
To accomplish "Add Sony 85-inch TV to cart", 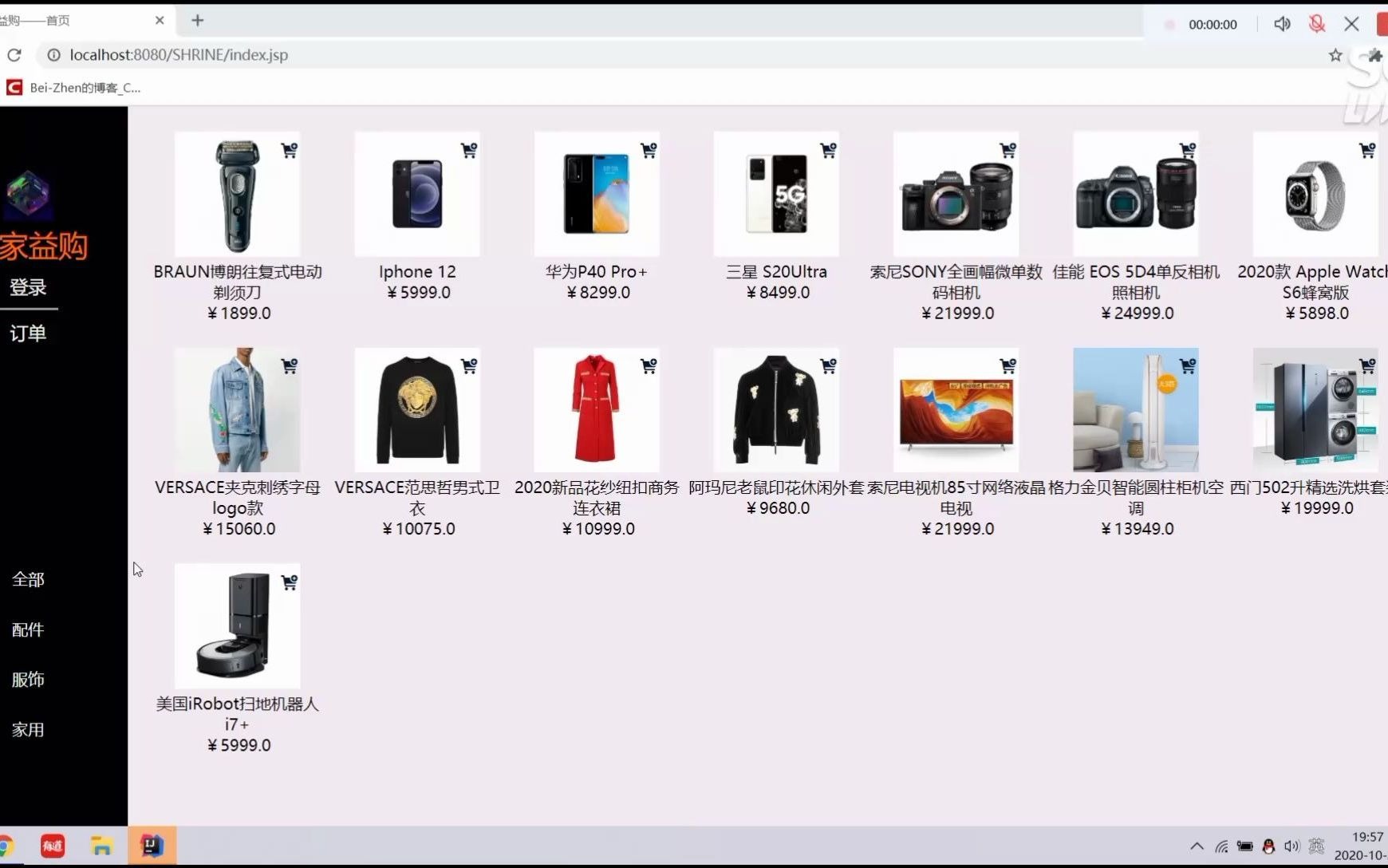I will (x=1008, y=366).
